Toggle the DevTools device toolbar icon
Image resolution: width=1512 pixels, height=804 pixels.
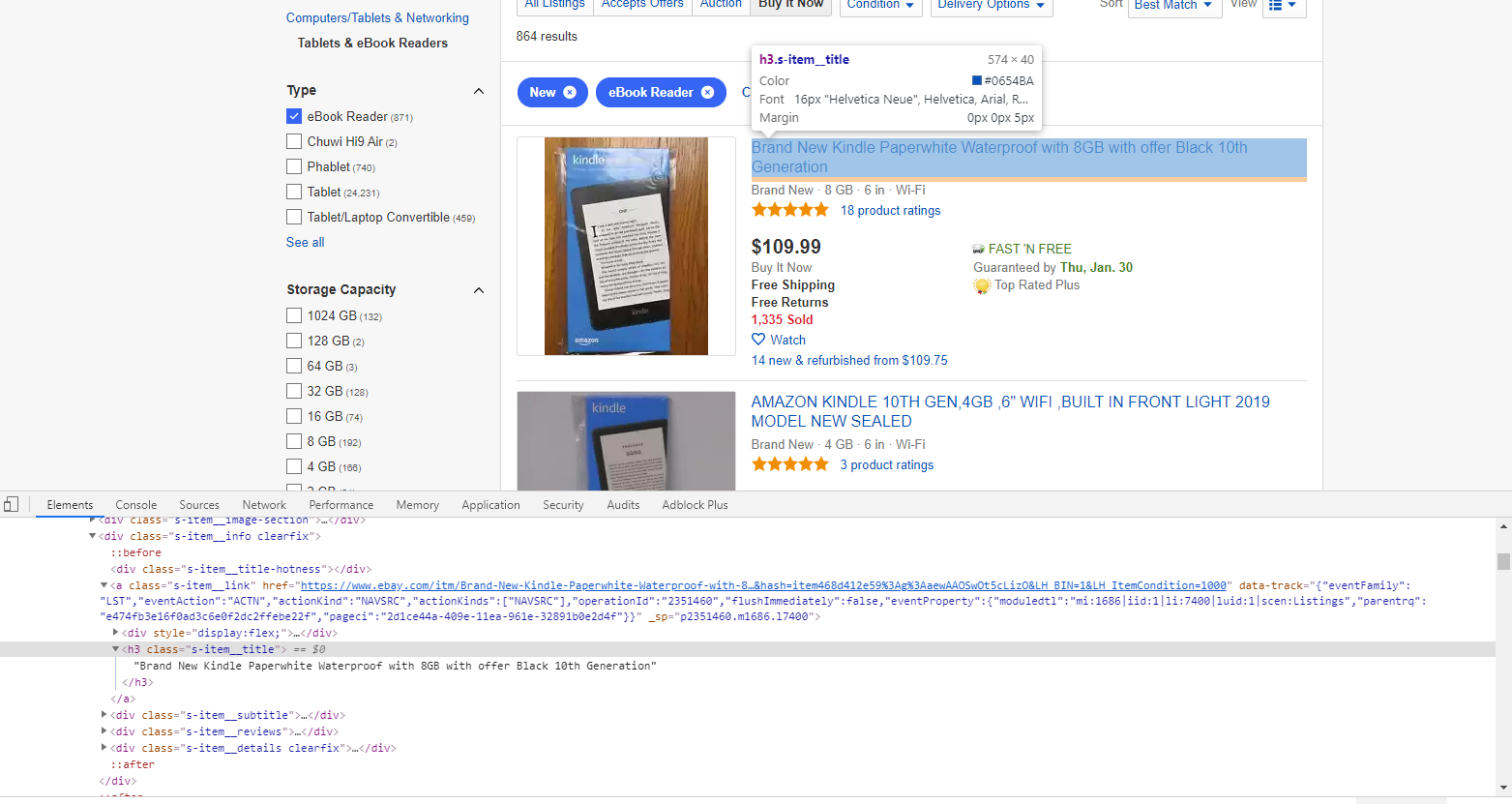click(12, 504)
